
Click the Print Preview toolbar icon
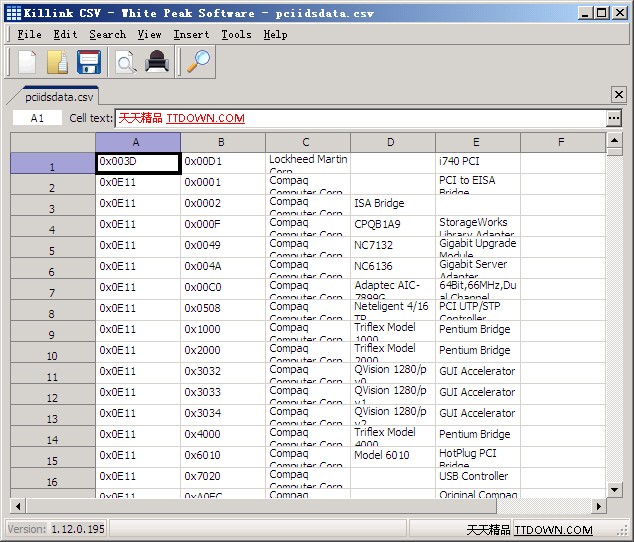126,62
